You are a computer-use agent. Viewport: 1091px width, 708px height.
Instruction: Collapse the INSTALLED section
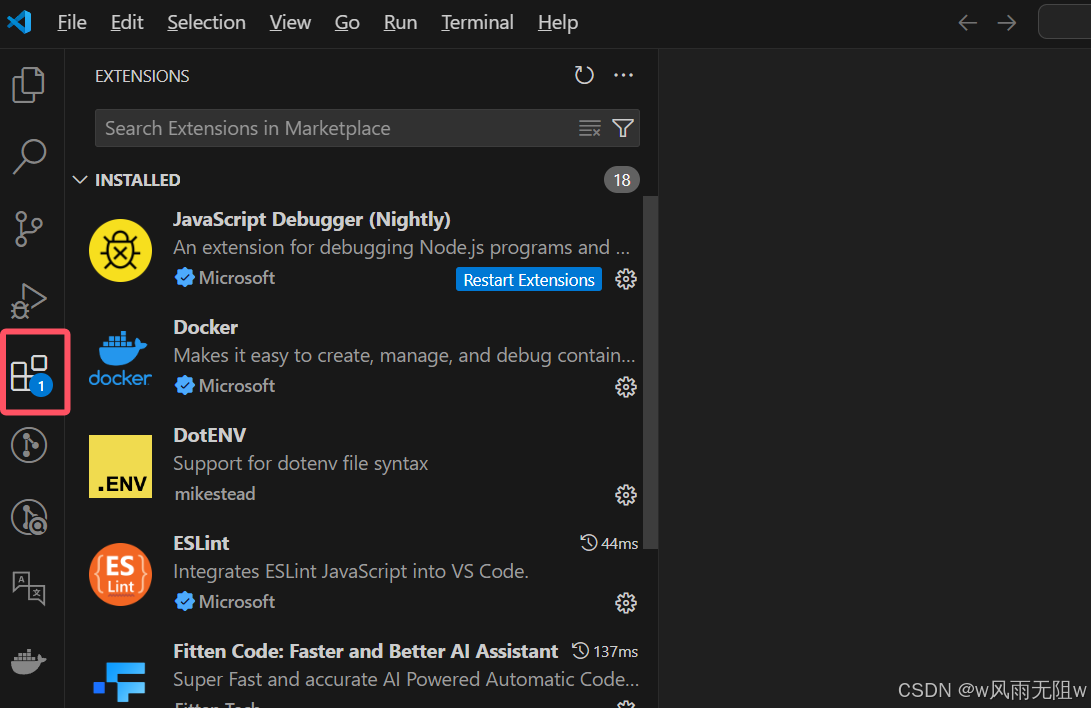pos(80,180)
